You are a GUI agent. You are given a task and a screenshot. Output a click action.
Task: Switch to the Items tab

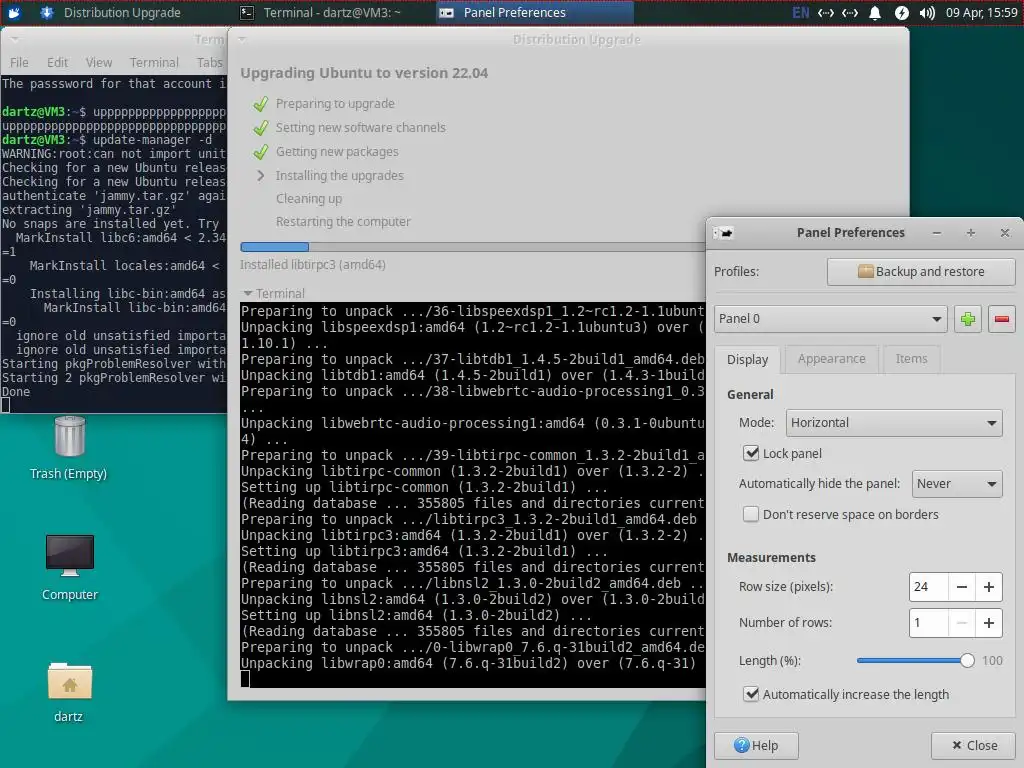[x=911, y=359]
